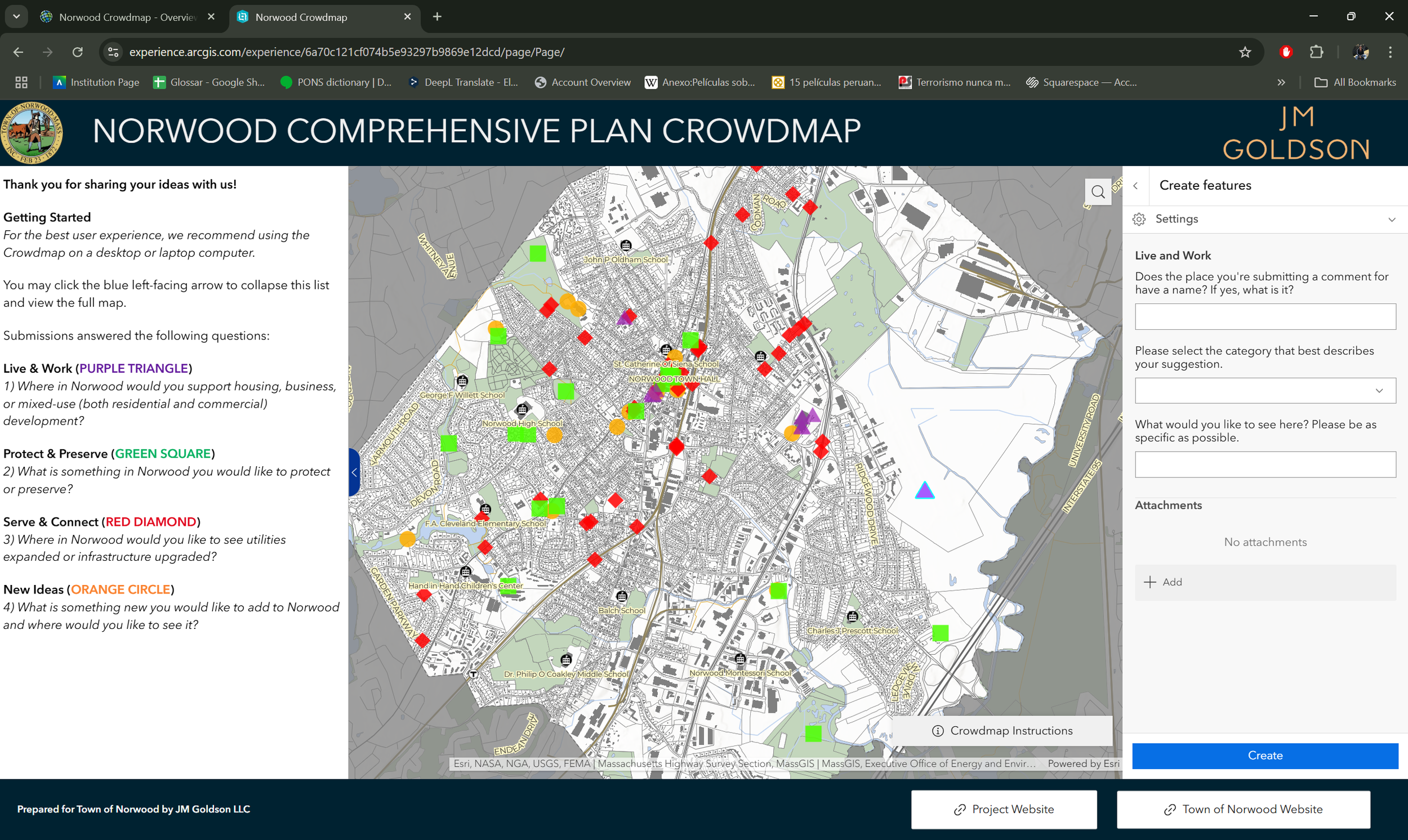Click the magnifying glass search icon on the map
Image resolution: width=1408 pixels, height=840 pixels.
pyautogui.click(x=1098, y=191)
